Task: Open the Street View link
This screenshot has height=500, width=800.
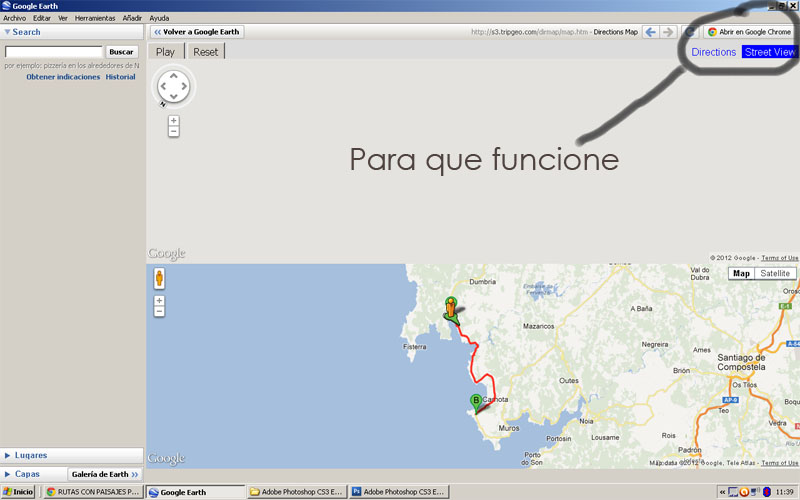Action: point(770,52)
